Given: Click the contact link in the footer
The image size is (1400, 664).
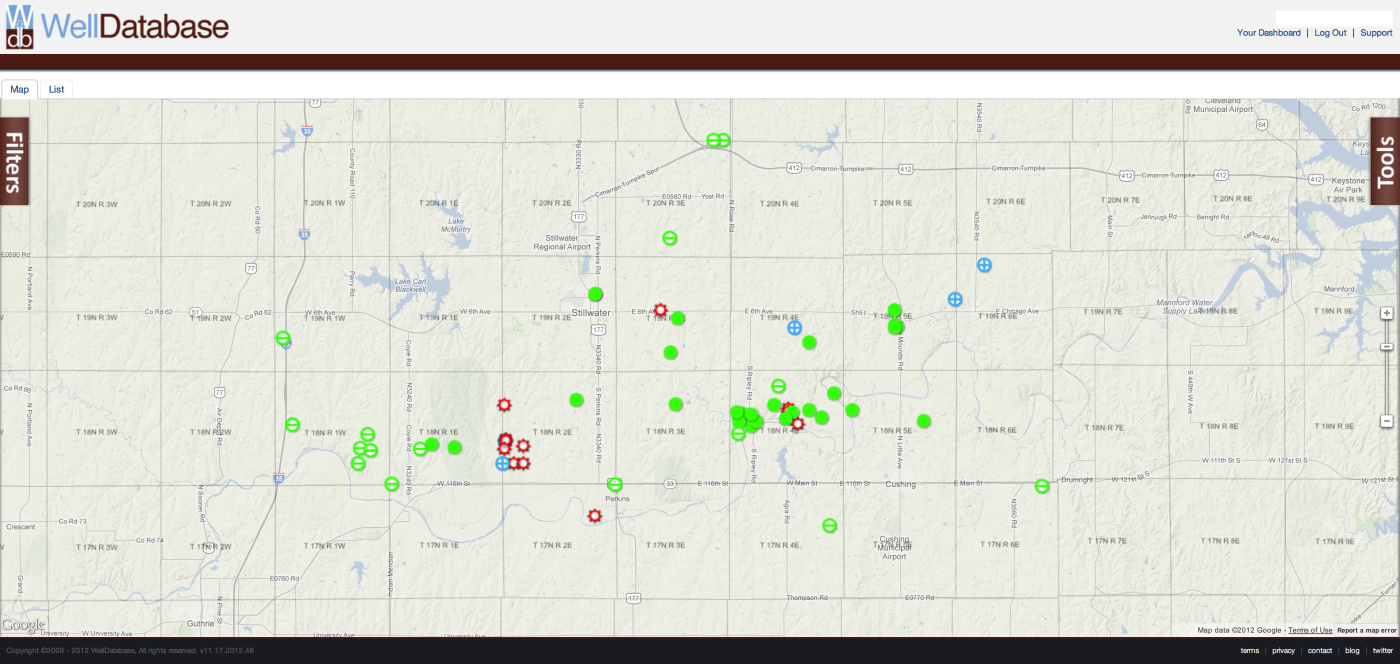Looking at the screenshot, I should pos(1320,651).
